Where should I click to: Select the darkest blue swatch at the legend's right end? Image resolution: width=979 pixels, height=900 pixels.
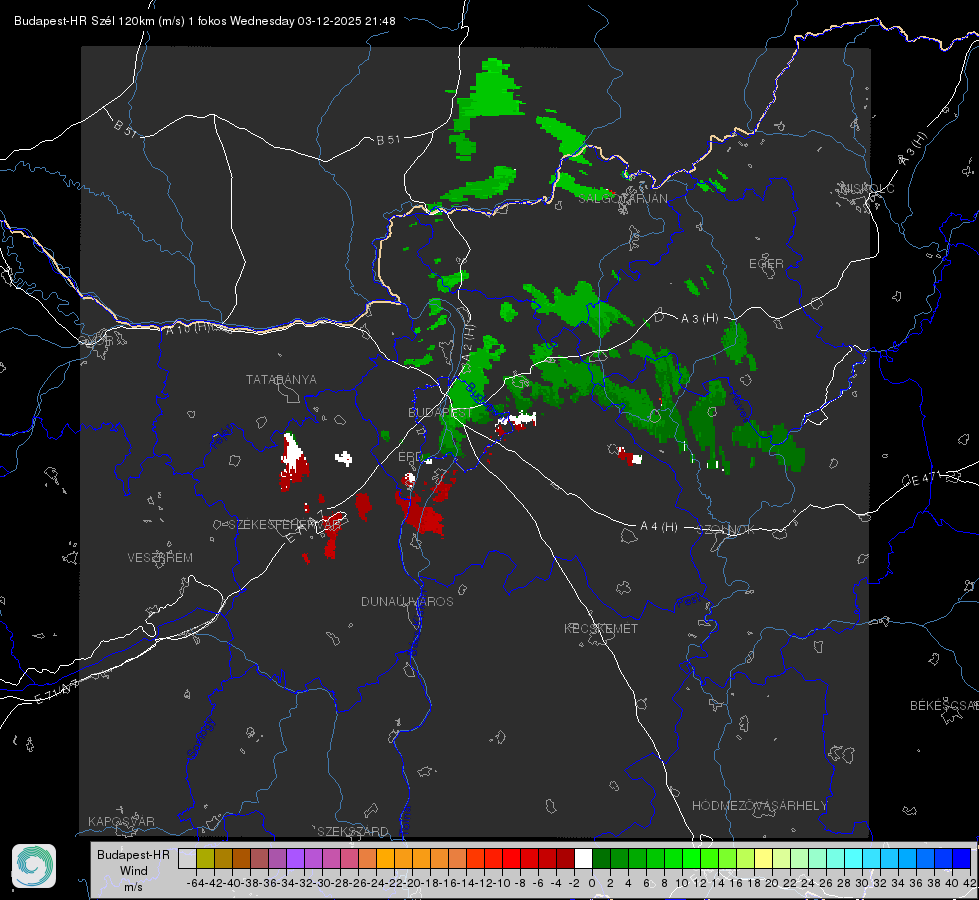pos(962,858)
